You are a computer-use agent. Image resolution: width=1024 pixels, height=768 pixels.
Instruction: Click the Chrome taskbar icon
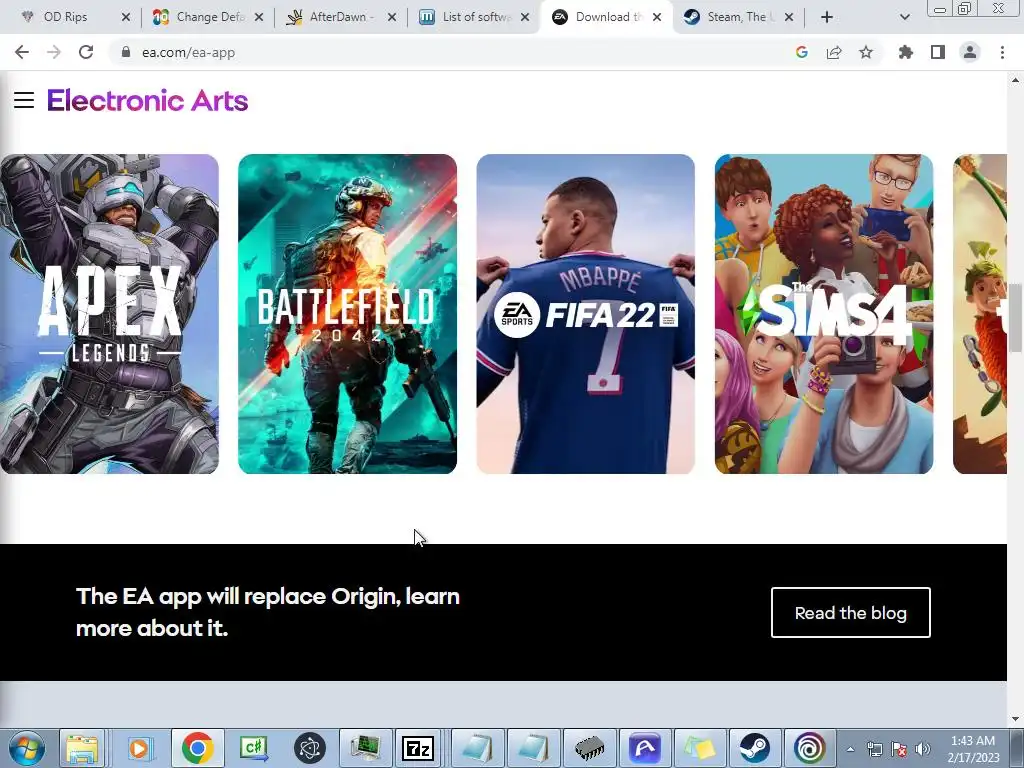pos(197,748)
